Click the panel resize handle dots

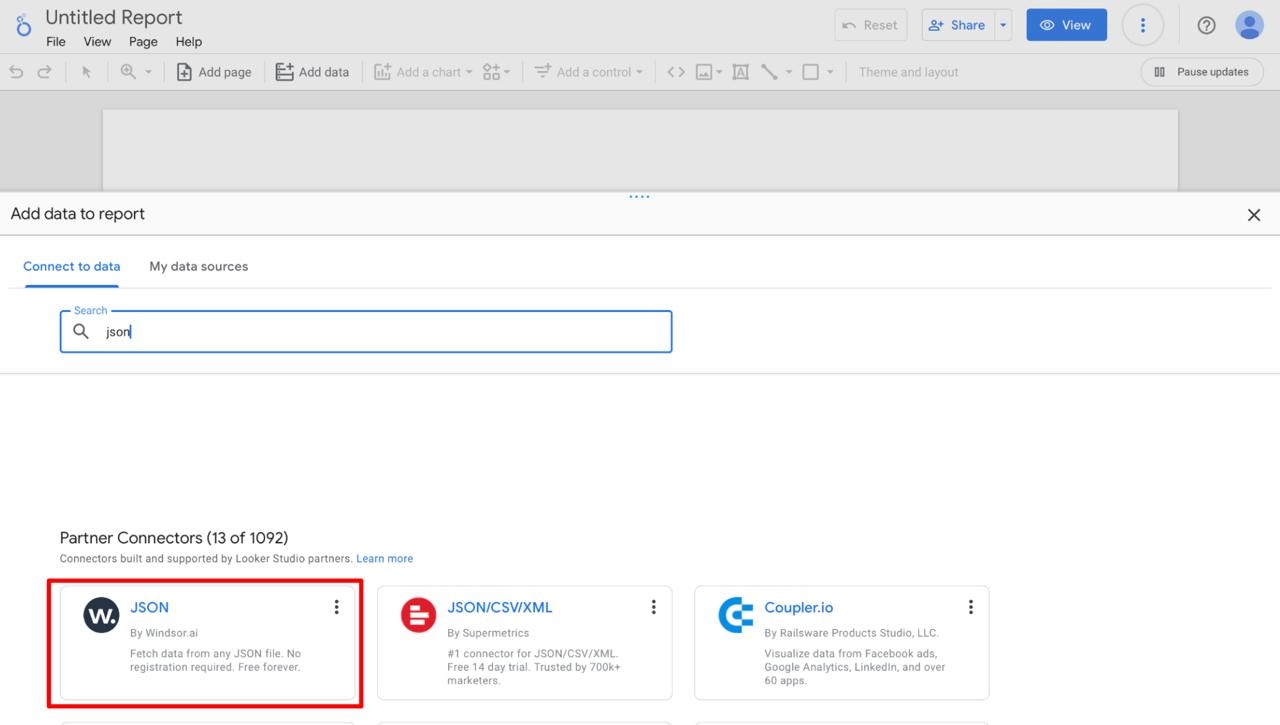tap(639, 197)
